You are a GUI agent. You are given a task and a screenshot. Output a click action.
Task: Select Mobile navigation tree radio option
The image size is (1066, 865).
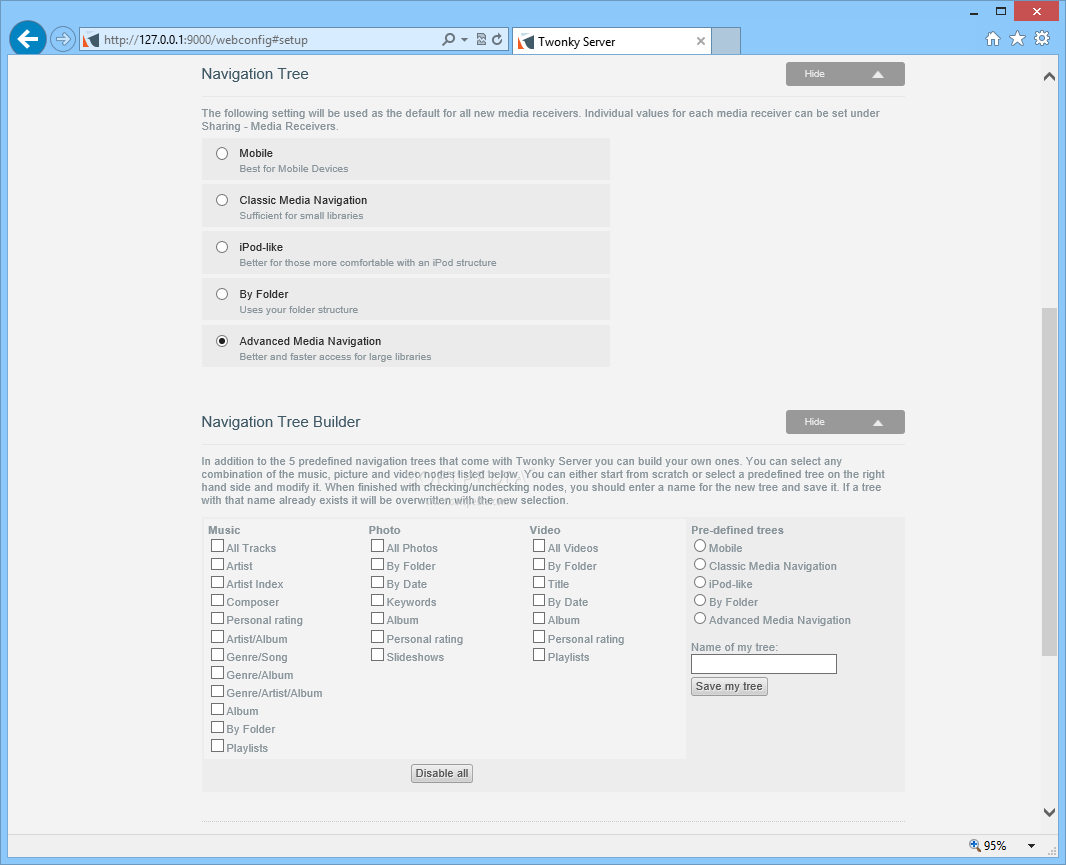pos(222,154)
